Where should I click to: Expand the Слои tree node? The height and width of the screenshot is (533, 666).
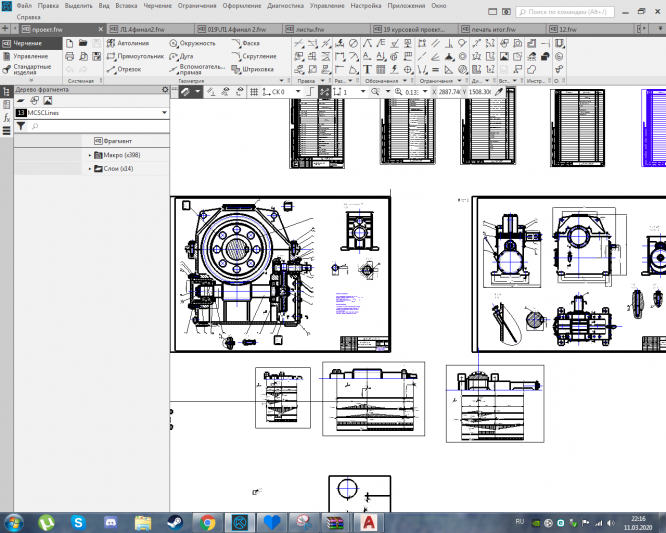(90, 168)
